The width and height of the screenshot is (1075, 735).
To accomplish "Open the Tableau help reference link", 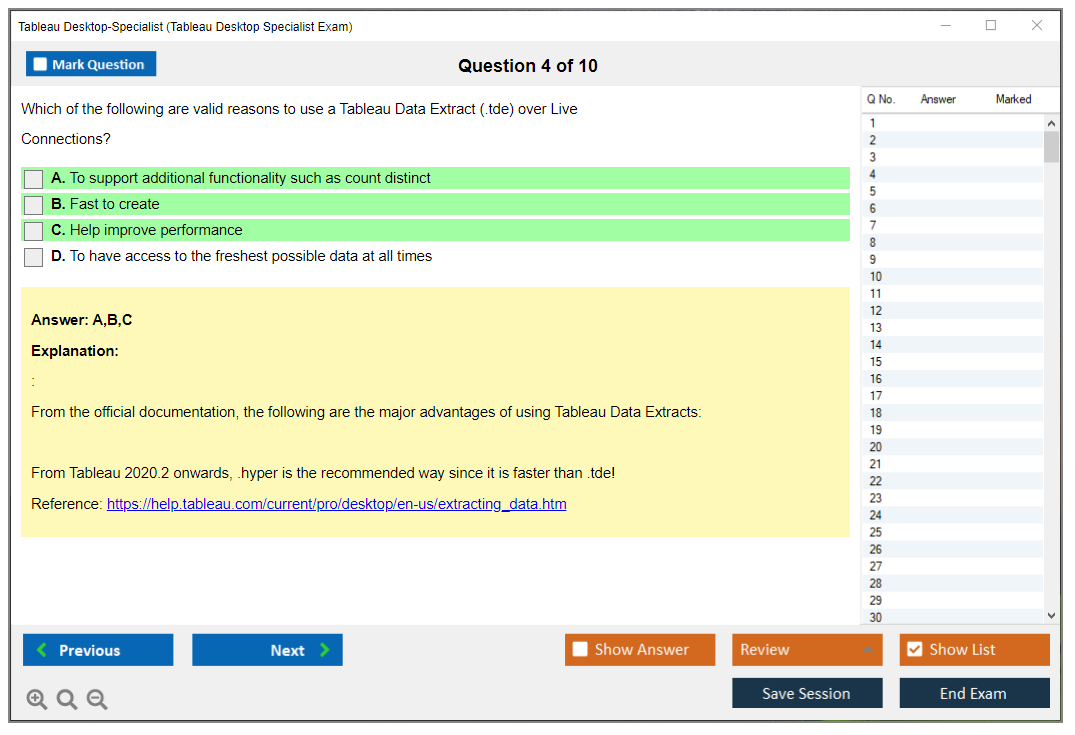I will click(336, 504).
